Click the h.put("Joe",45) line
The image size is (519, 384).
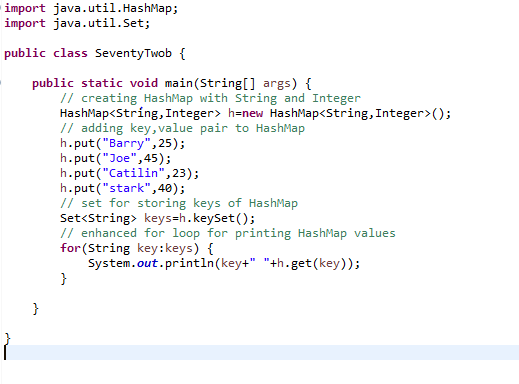[115, 158]
